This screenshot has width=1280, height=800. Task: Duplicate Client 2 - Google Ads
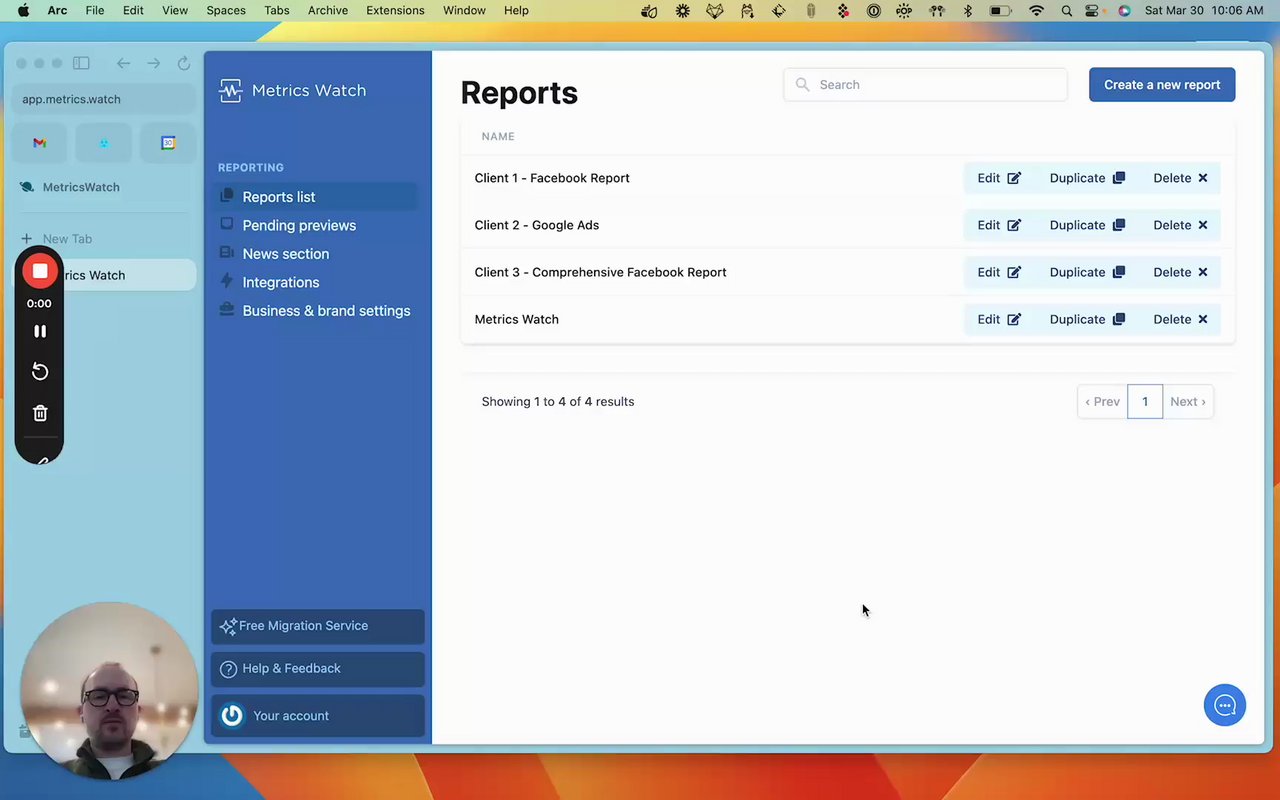point(1087,225)
